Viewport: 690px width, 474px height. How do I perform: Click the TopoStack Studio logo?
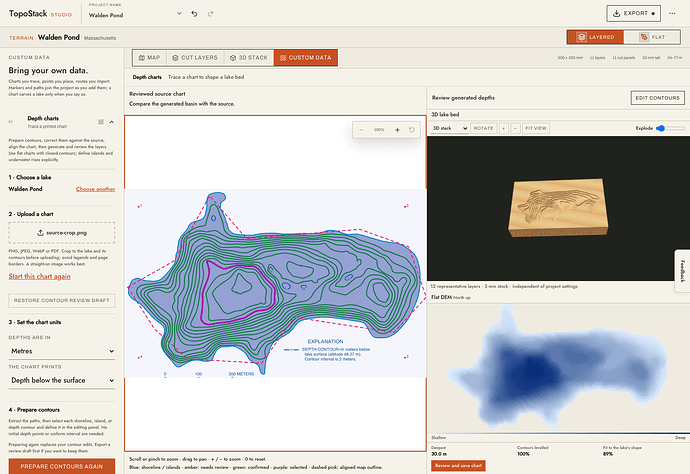pyautogui.click(x=40, y=14)
